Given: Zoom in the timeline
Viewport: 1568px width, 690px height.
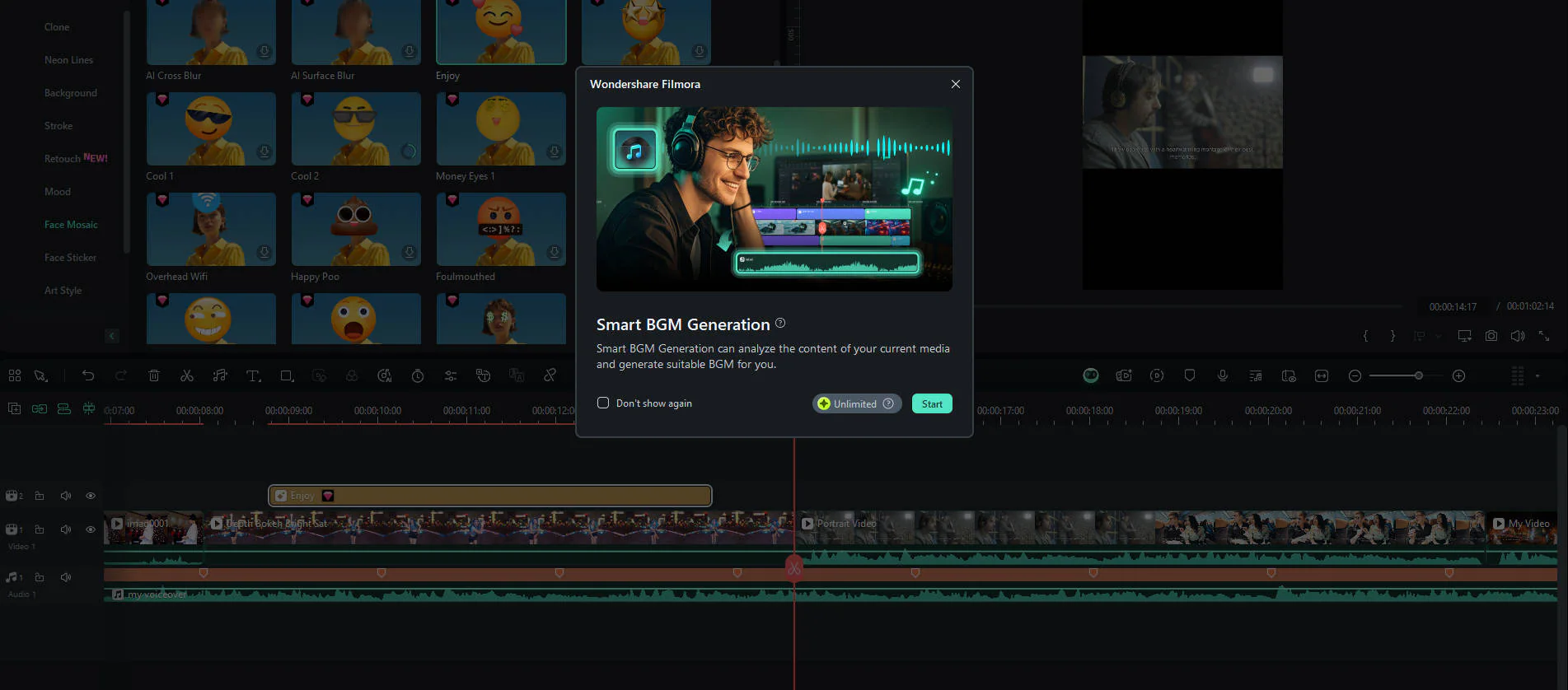Looking at the screenshot, I should coord(1458,375).
